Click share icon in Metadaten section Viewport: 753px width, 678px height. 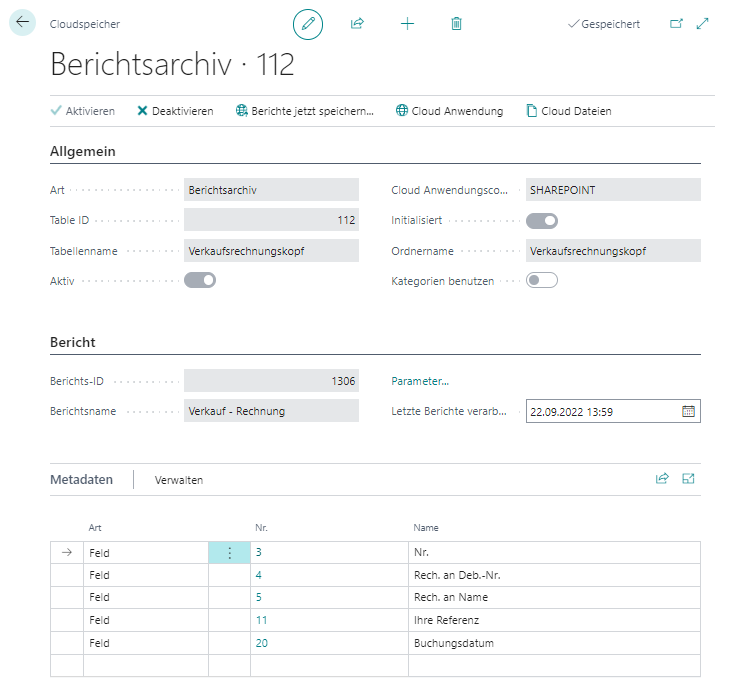tap(662, 479)
